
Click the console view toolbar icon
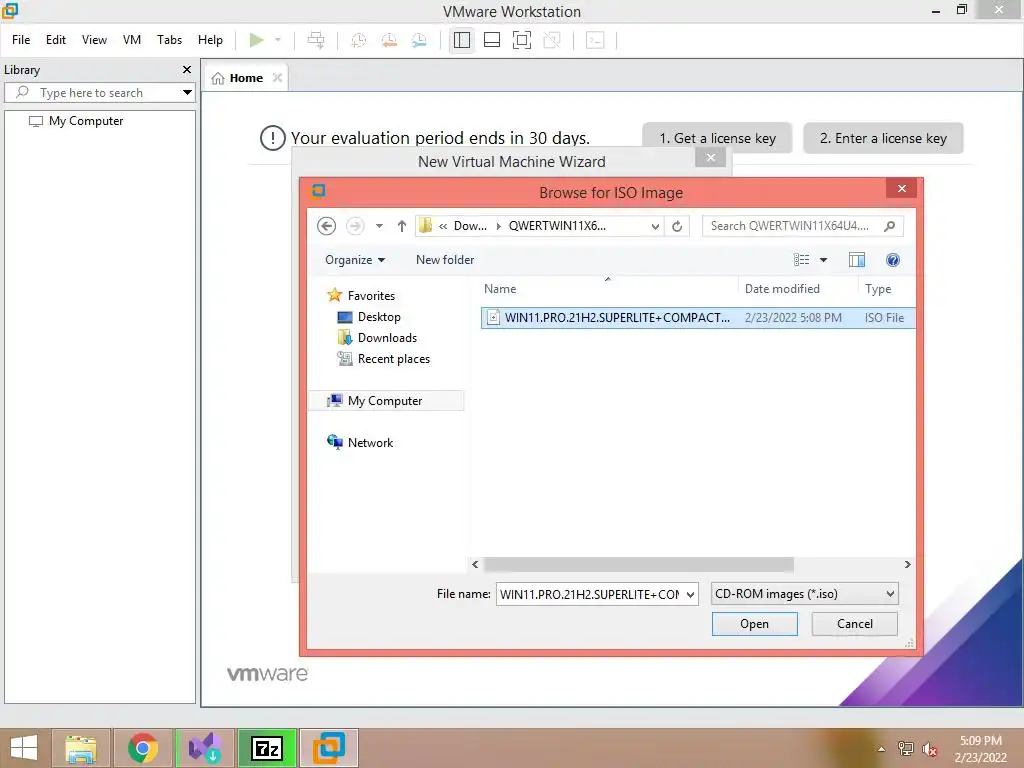coord(595,40)
